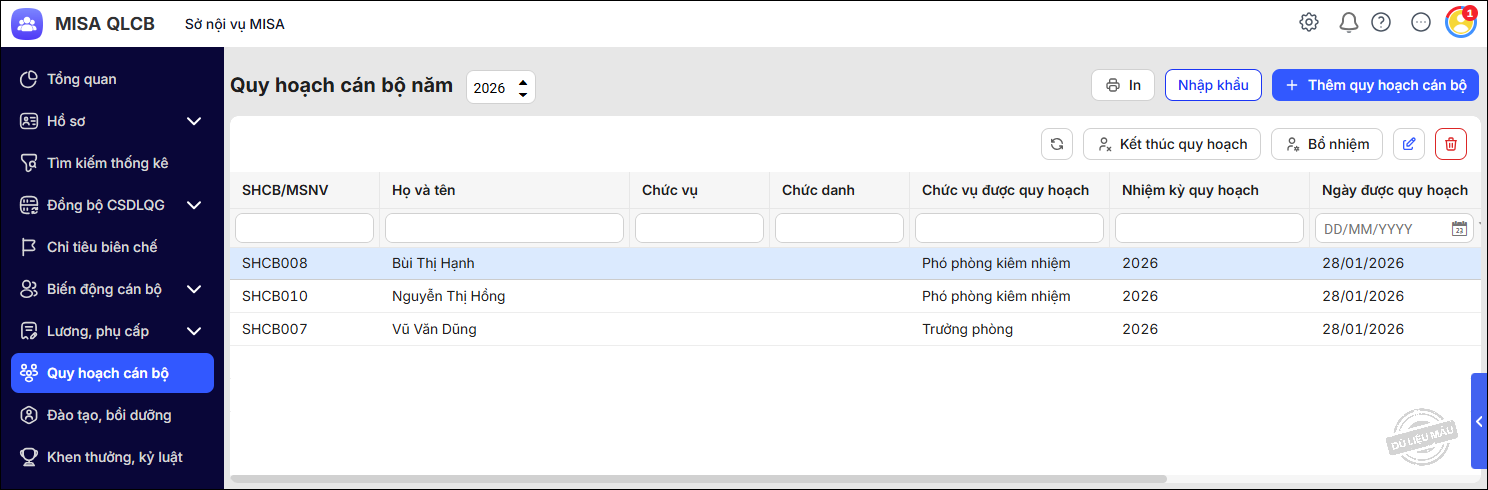
Task: Open the user avatar profile menu
Action: (1460, 22)
